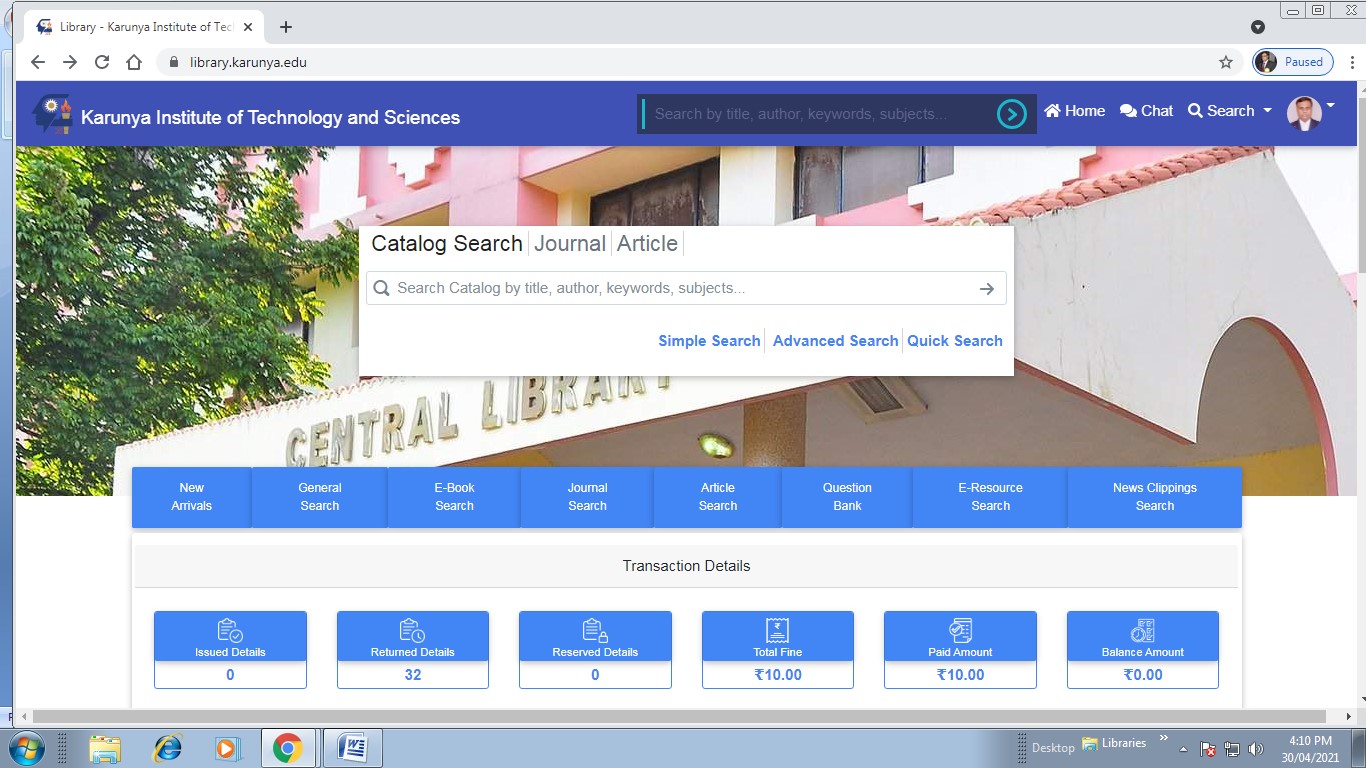Go back using browser back arrow
Image resolution: width=1366 pixels, height=768 pixels.
point(38,62)
